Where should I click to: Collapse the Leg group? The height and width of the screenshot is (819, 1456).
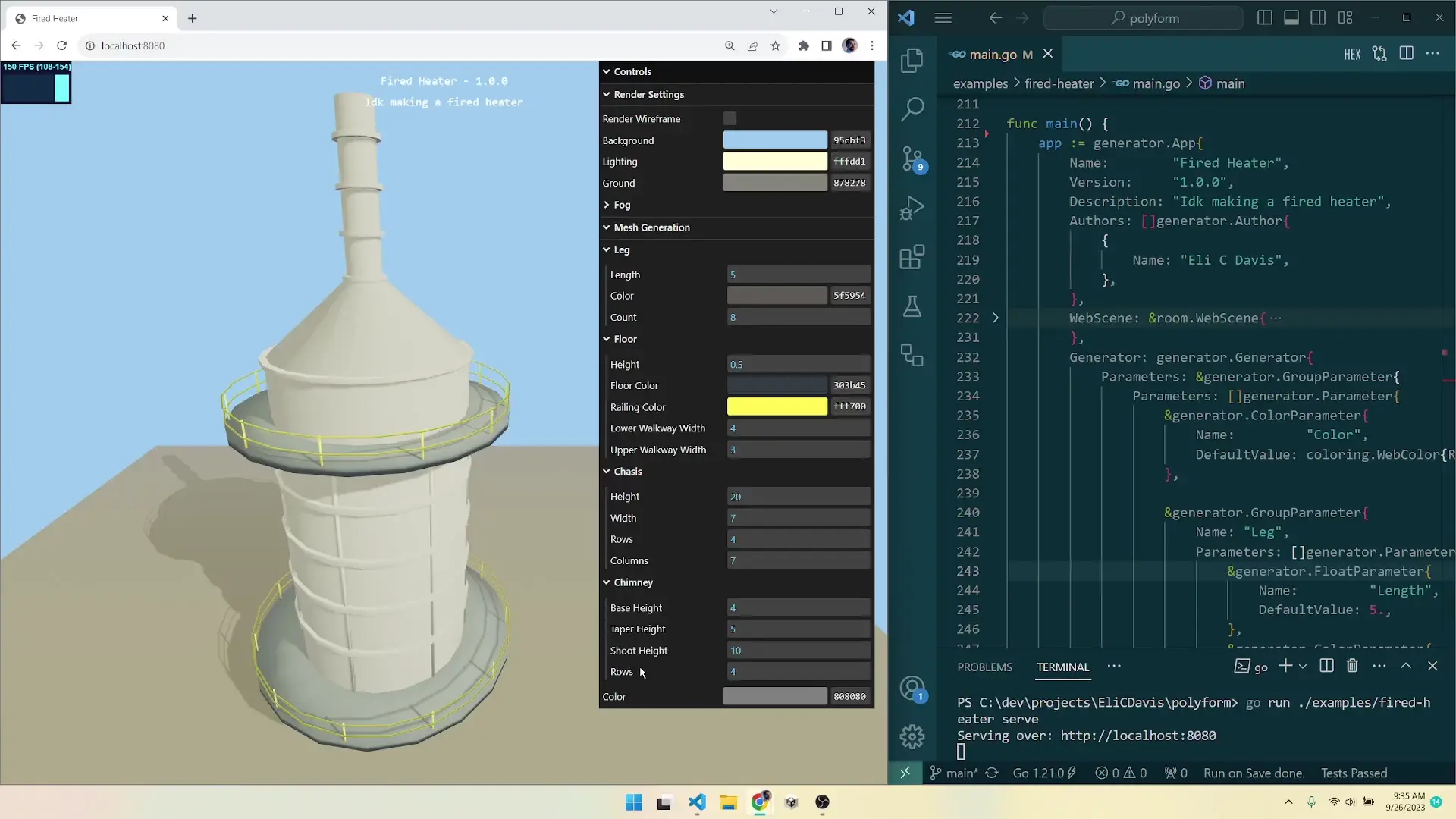click(x=736, y=249)
